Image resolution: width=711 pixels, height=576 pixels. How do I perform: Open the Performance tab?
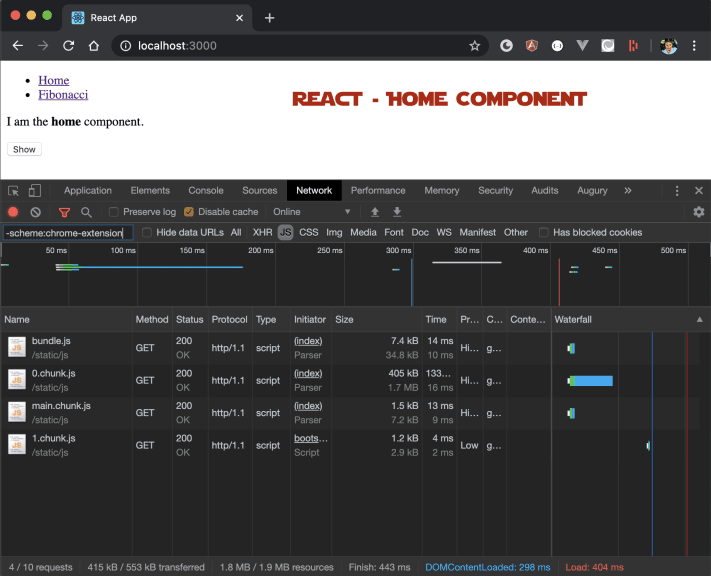point(378,190)
